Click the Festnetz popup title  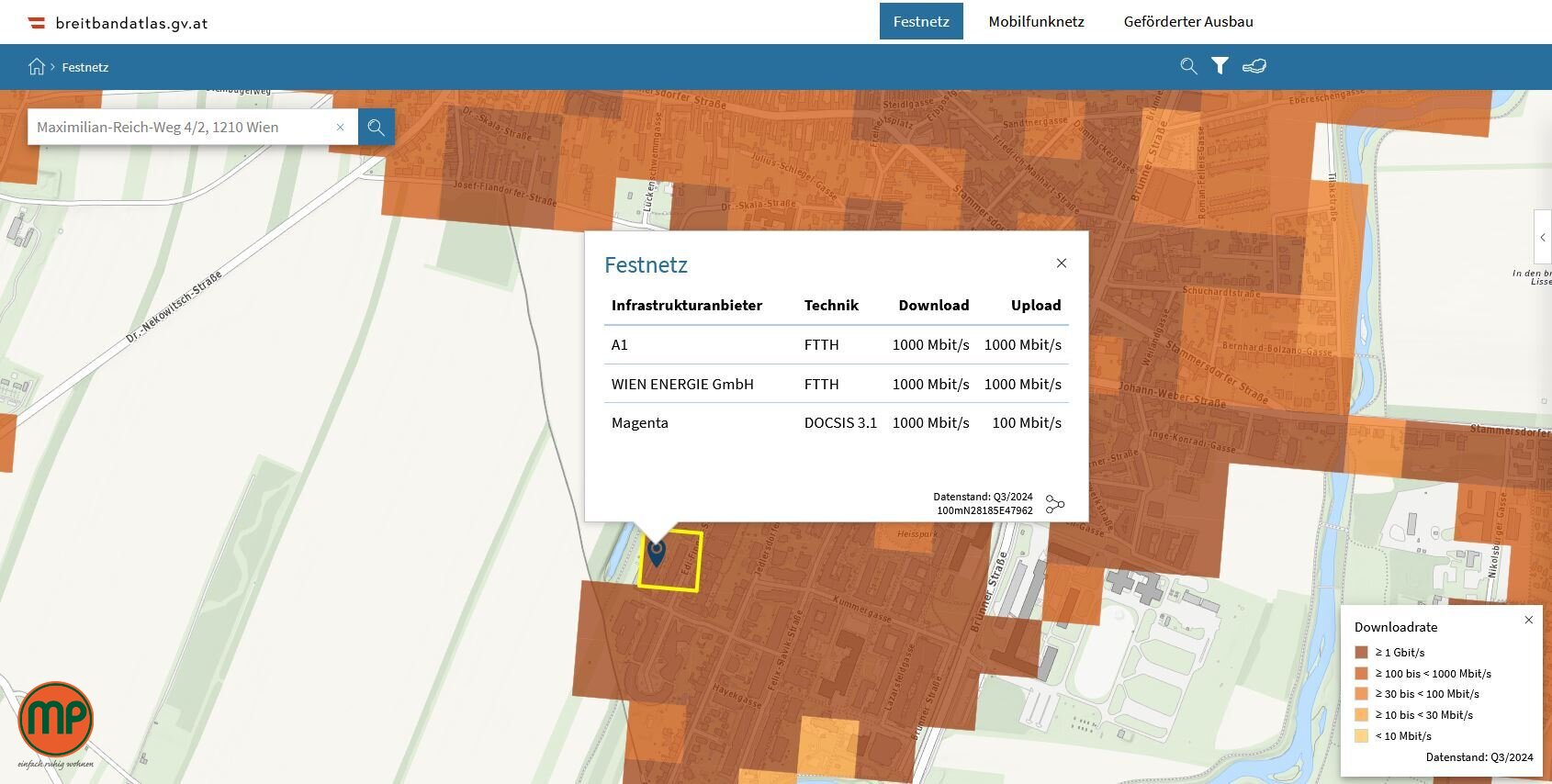click(646, 265)
